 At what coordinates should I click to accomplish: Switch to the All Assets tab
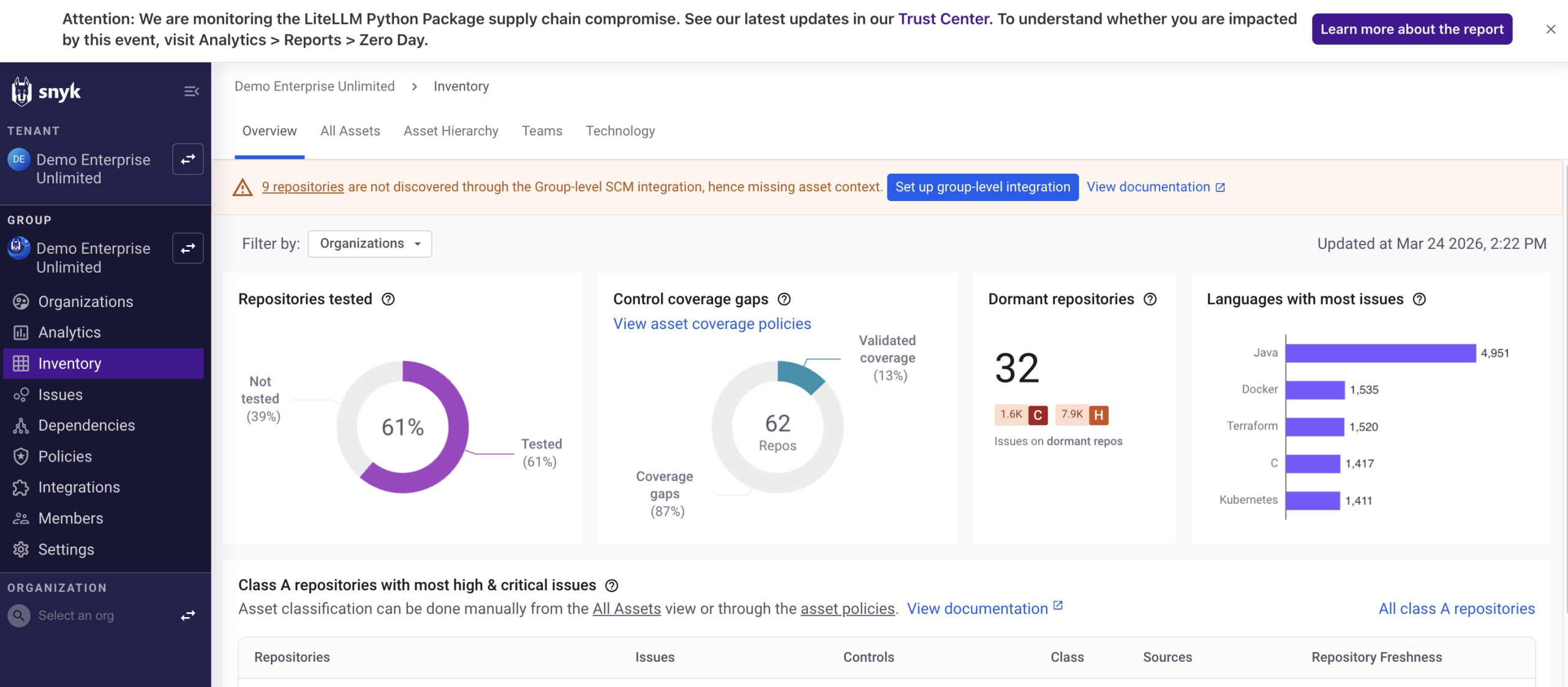point(350,131)
